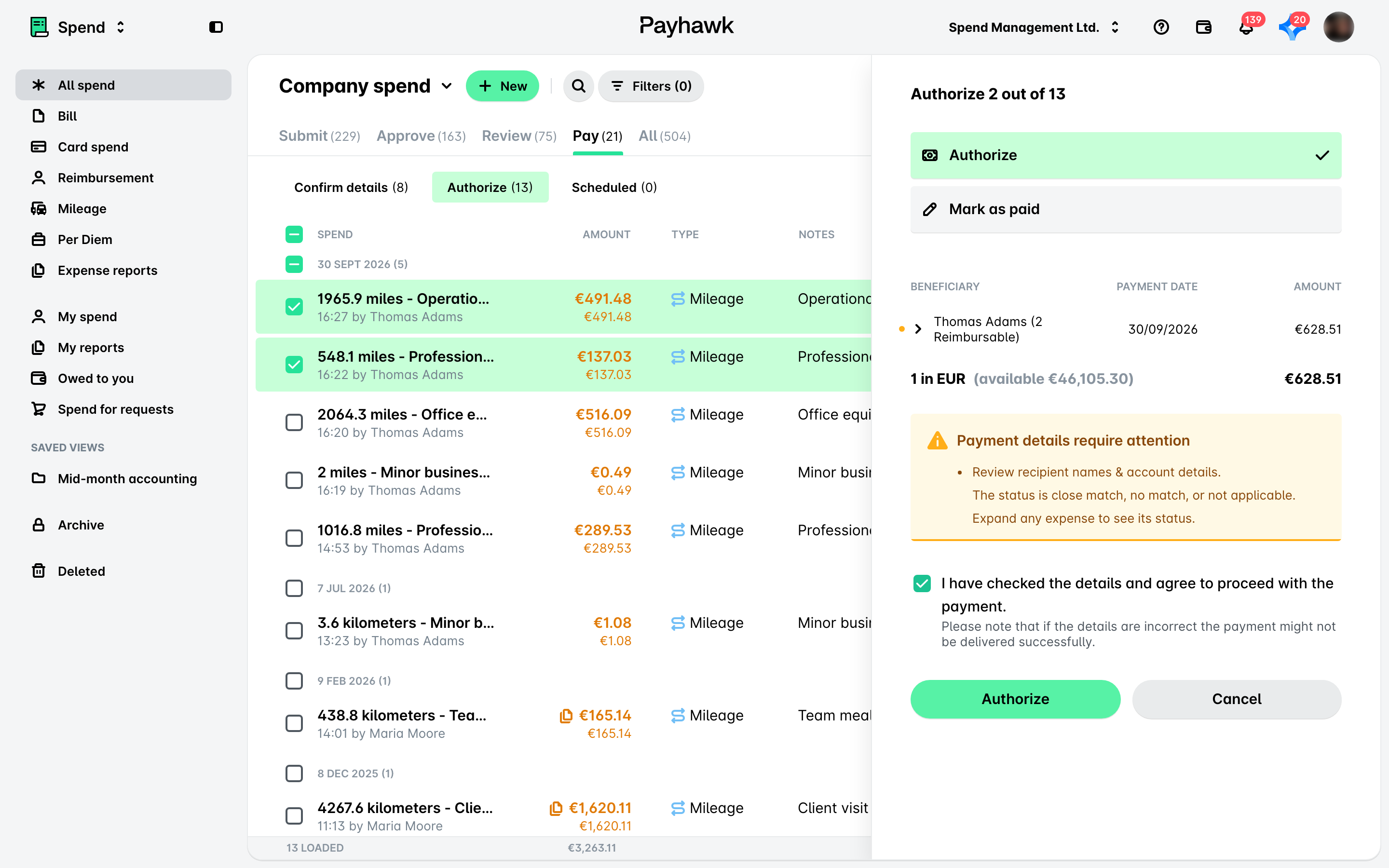Open the Confirm details (8) sub-tab
1389x868 pixels.
[x=351, y=187]
